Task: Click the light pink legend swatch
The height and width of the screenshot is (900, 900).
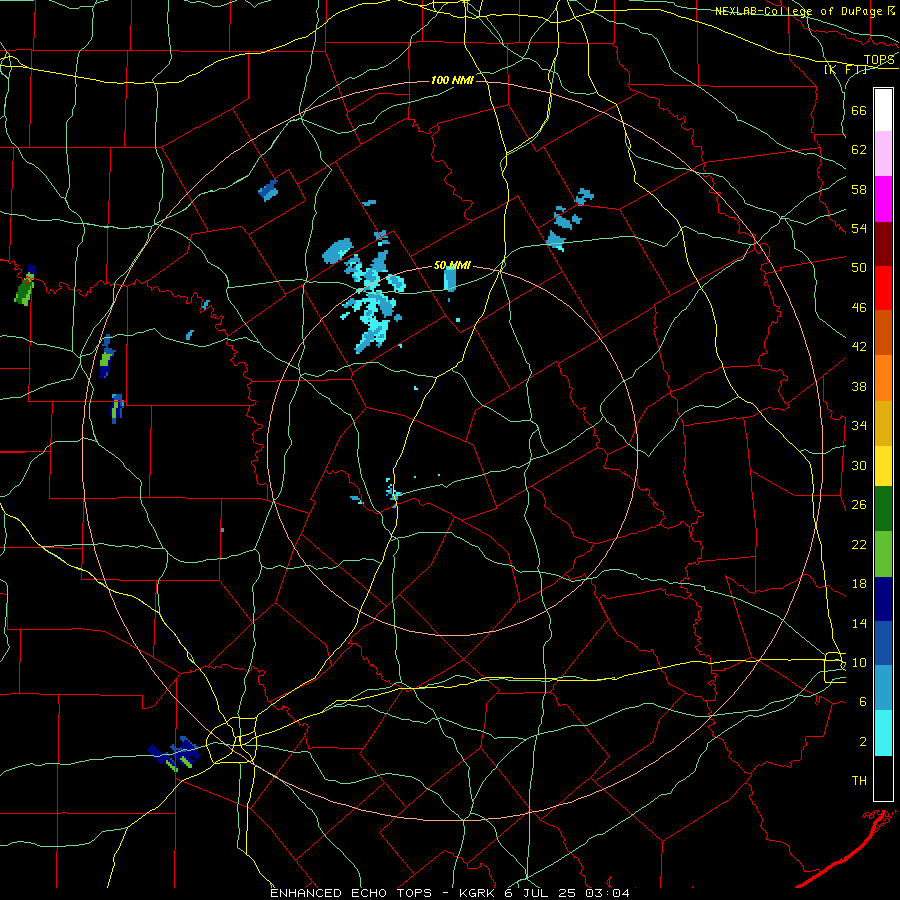Action: 883,153
